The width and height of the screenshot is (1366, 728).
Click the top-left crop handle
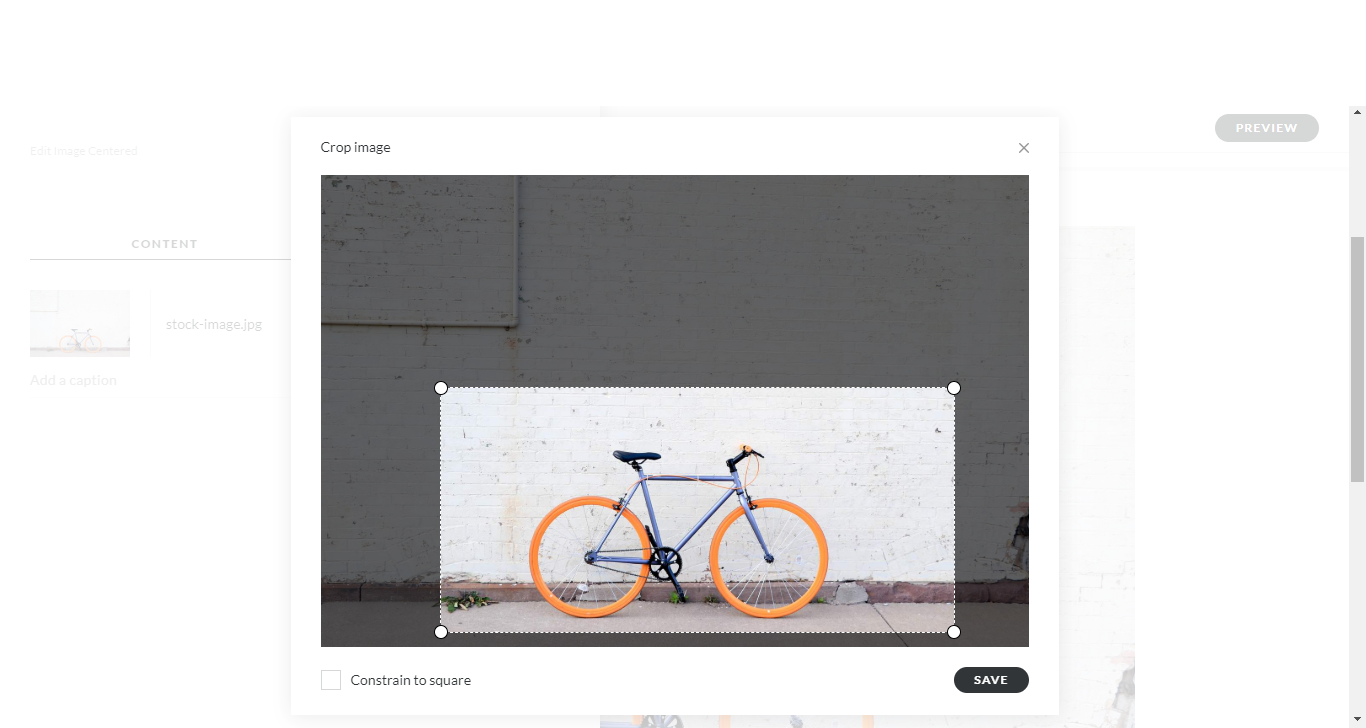pos(441,388)
